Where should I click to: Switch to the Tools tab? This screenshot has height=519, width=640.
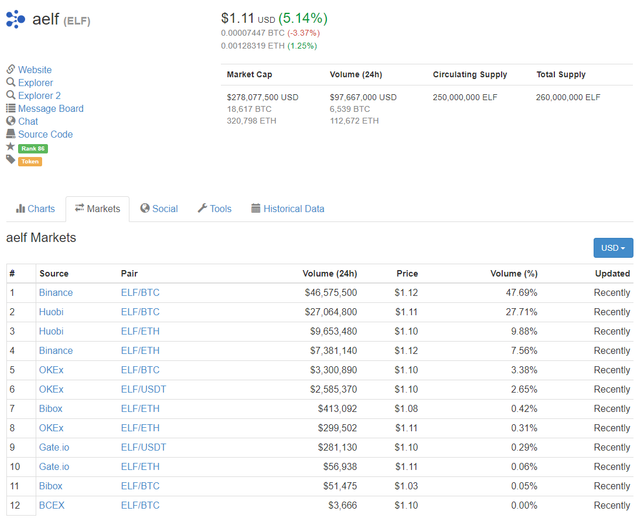(215, 208)
